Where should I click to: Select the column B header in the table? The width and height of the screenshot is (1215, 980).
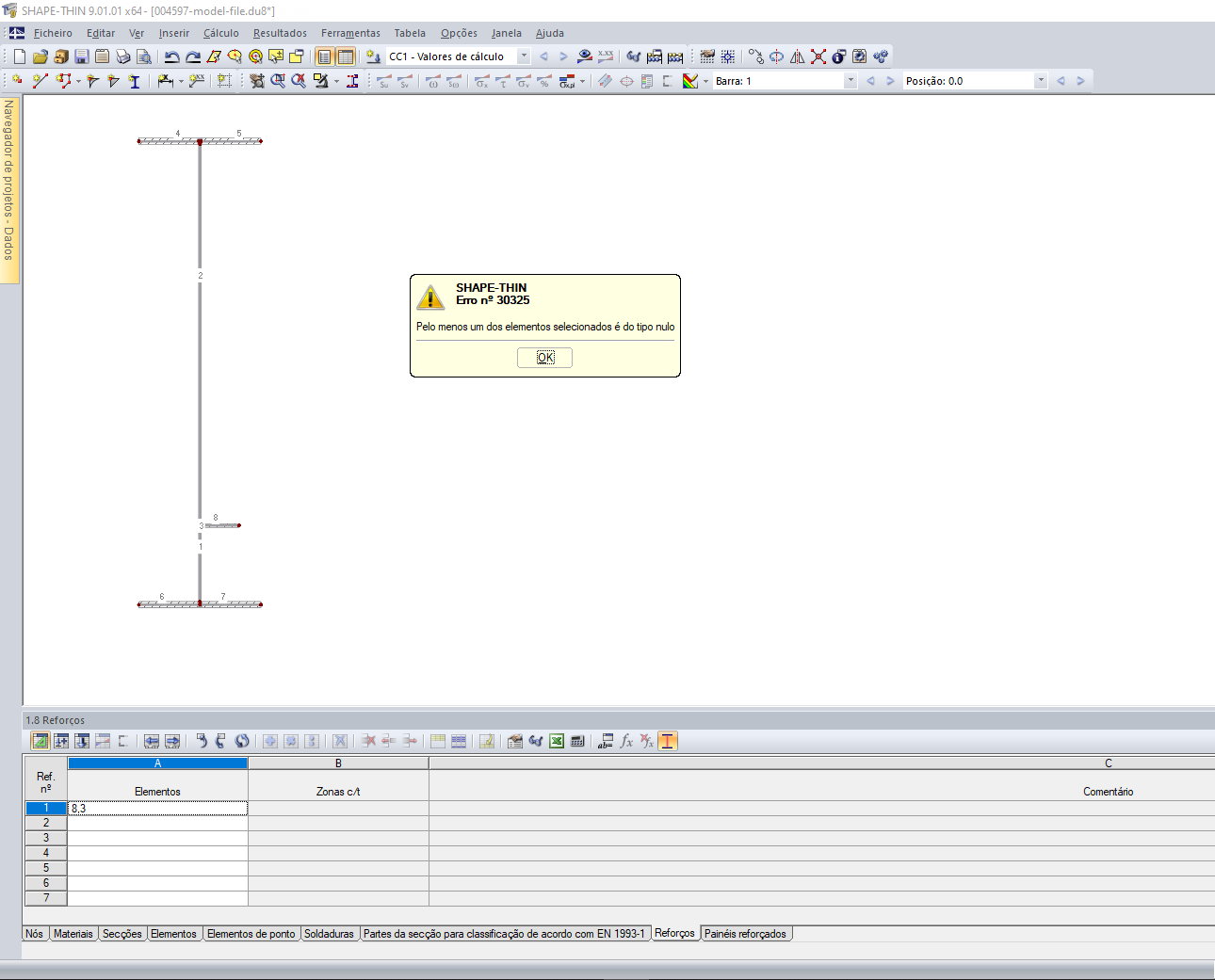338,763
